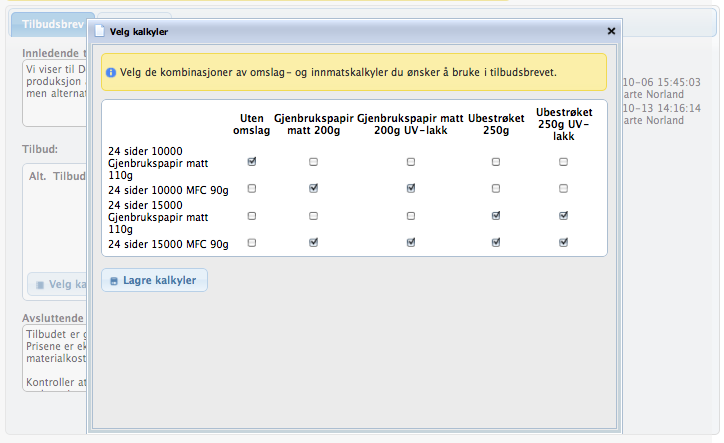Uncheck Gjenbrukspapir 200g UV-lakk for 10000 MFC 90g
This screenshot has width=724, height=443.
[411, 188]
